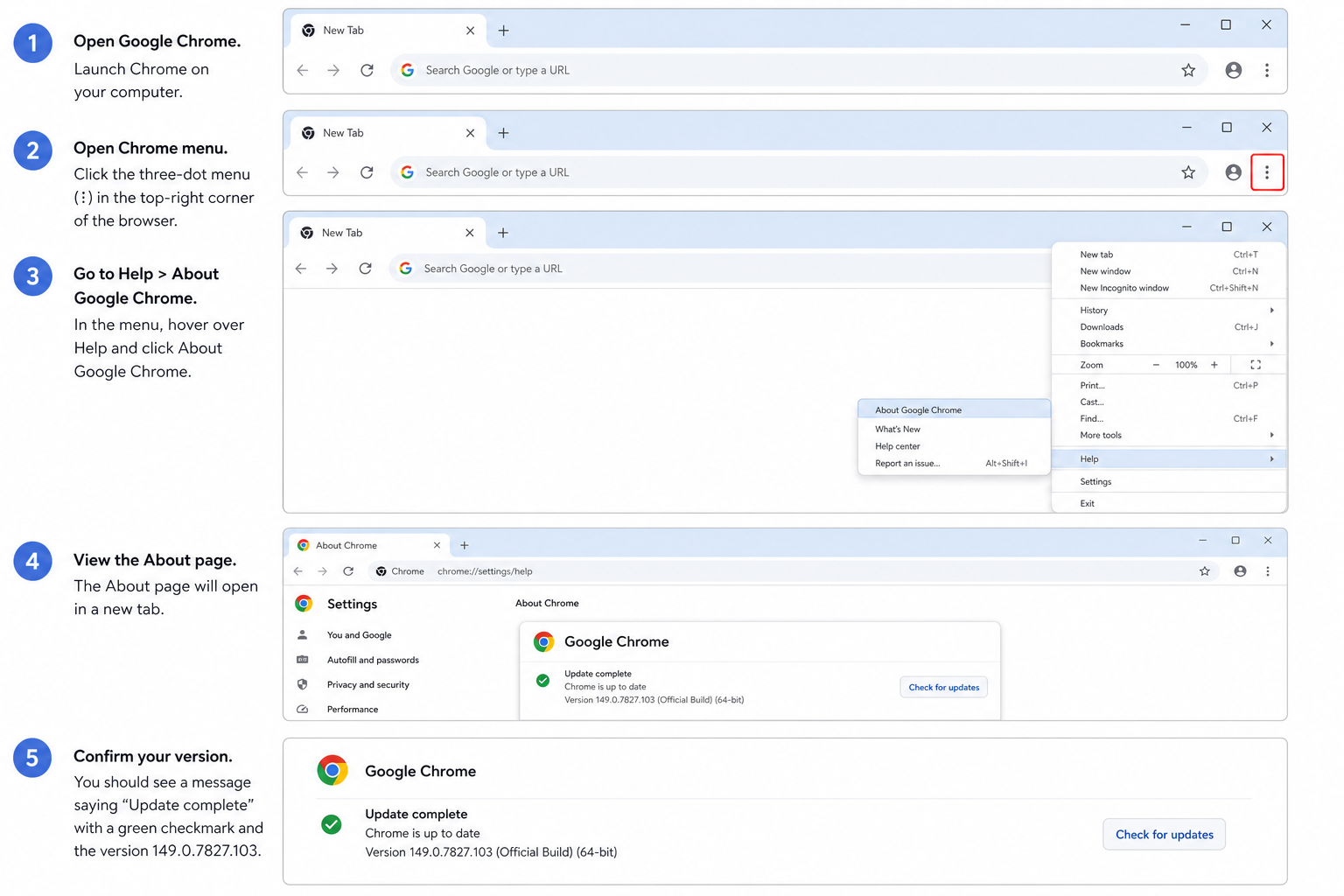Select Report an issue... in Help submenu
Image resolution: width=1344 pixels, height=896 pixels.
pyautogui.click(x=954, y=463)
